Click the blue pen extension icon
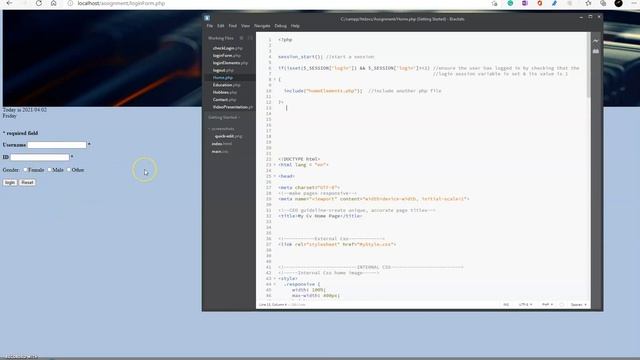This screenshot has height=360, width=640. (554, 3)
